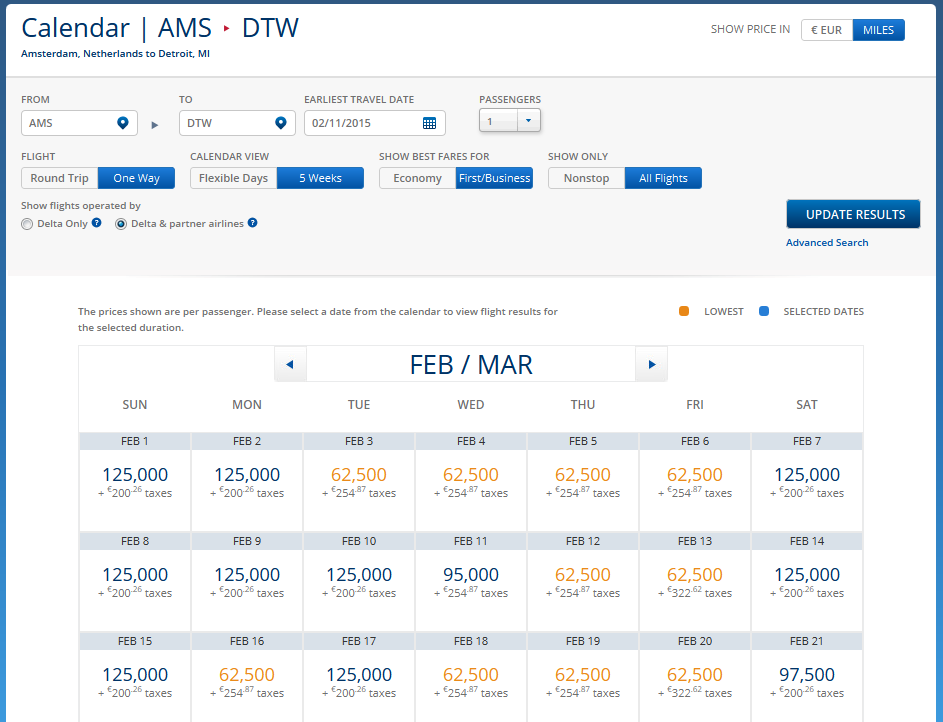The height and width of the screenshot is (722, 943).
Task: Click the arrow between FROM and TO fields
Action: click(155, 125)
